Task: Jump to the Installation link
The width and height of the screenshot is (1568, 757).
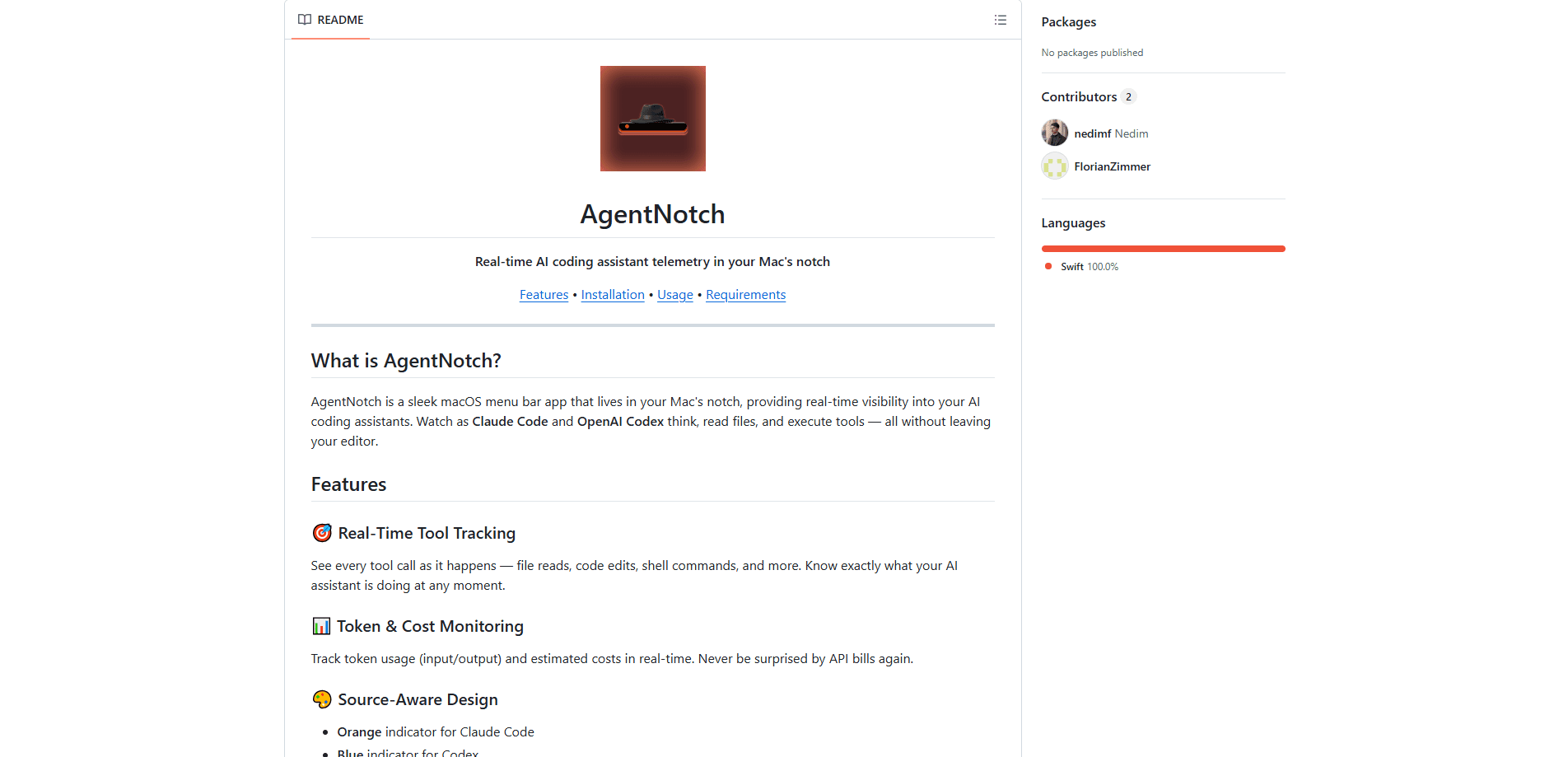Action: coord(613,295)
